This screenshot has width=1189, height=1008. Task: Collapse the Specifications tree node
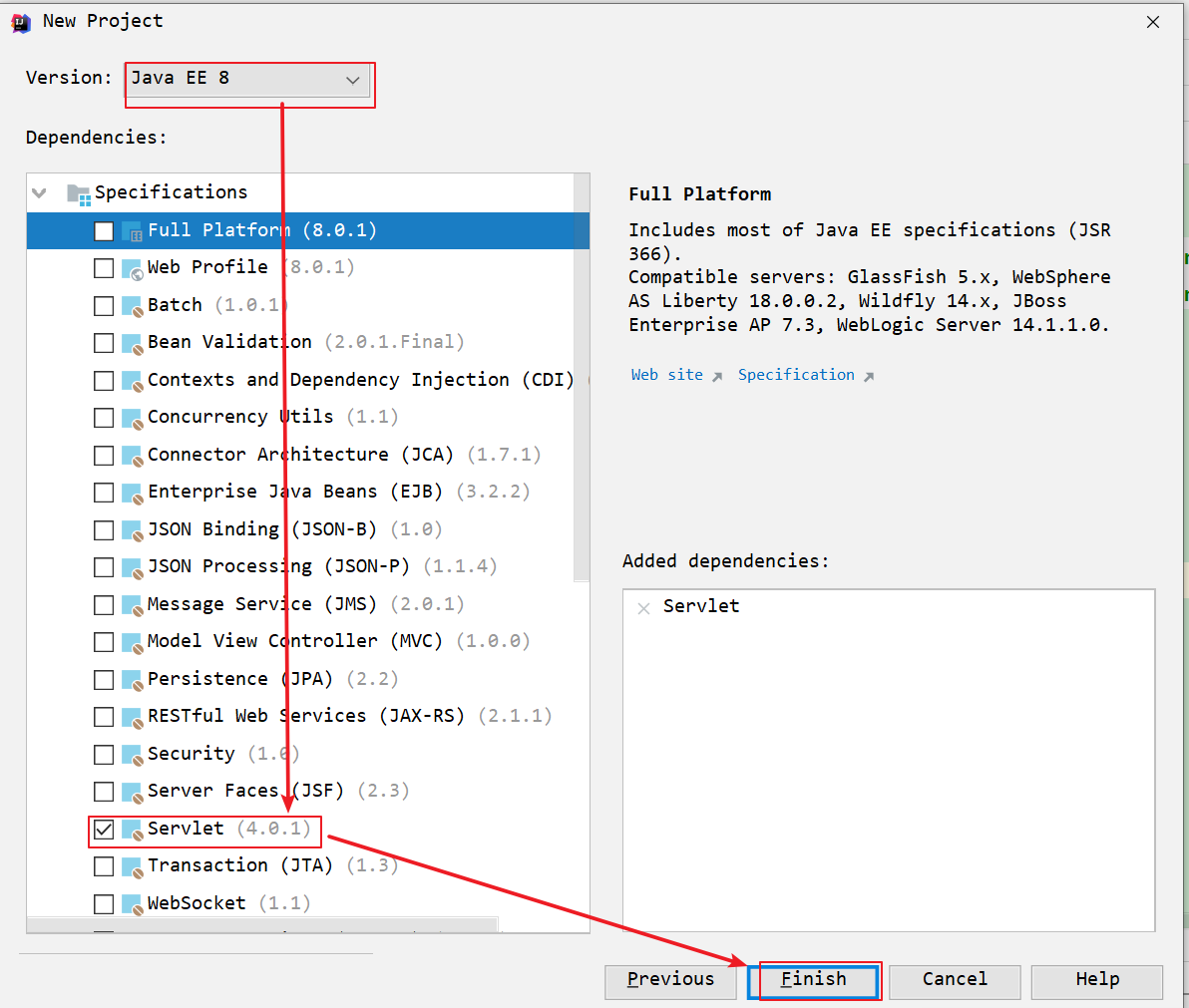pos(40,192)
